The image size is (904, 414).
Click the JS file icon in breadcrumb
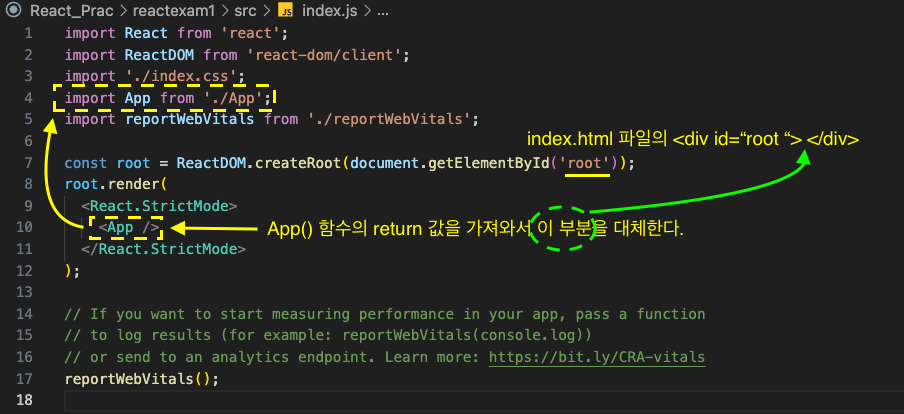287,11
